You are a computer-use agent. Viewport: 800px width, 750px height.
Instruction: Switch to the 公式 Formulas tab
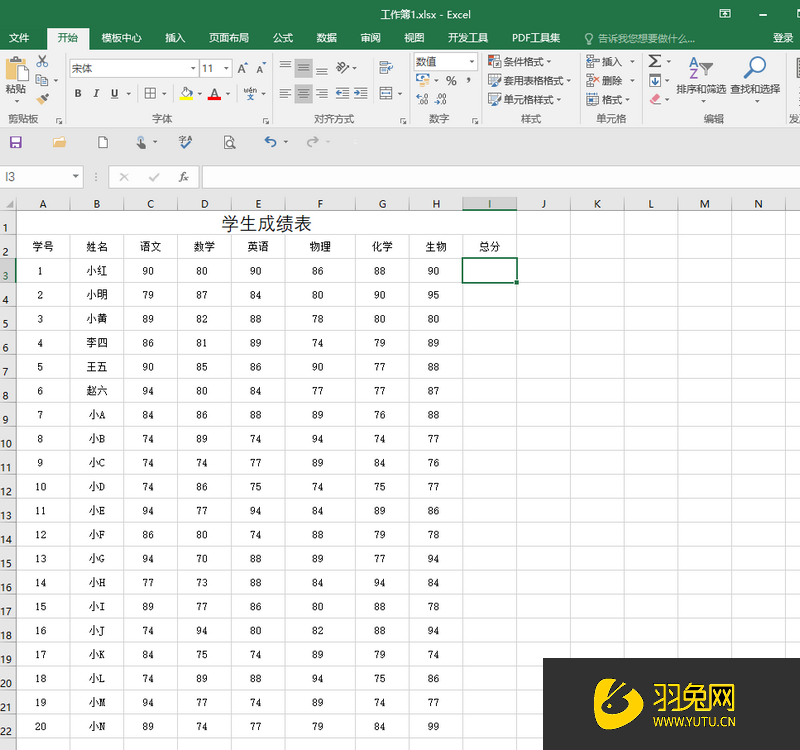click(283, 38)
